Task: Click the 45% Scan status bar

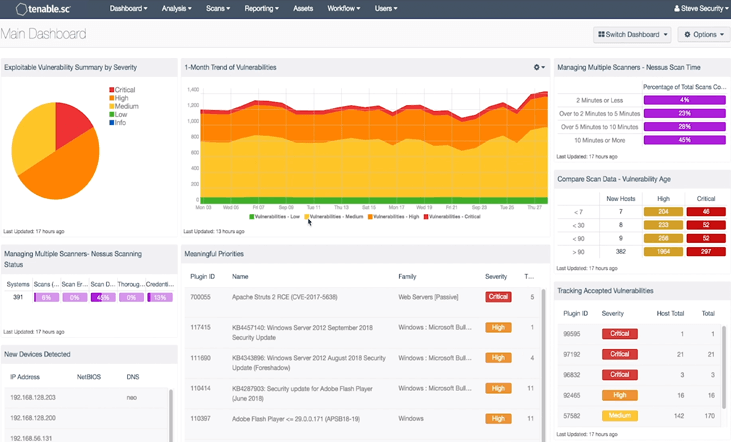Action: pyautogui.click(x=103, y=297)
